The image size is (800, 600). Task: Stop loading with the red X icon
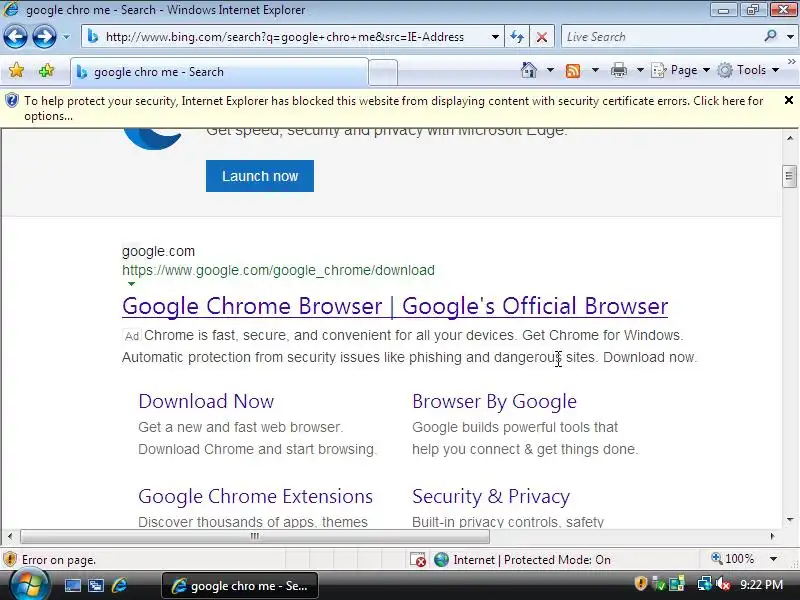click(542, 37)
